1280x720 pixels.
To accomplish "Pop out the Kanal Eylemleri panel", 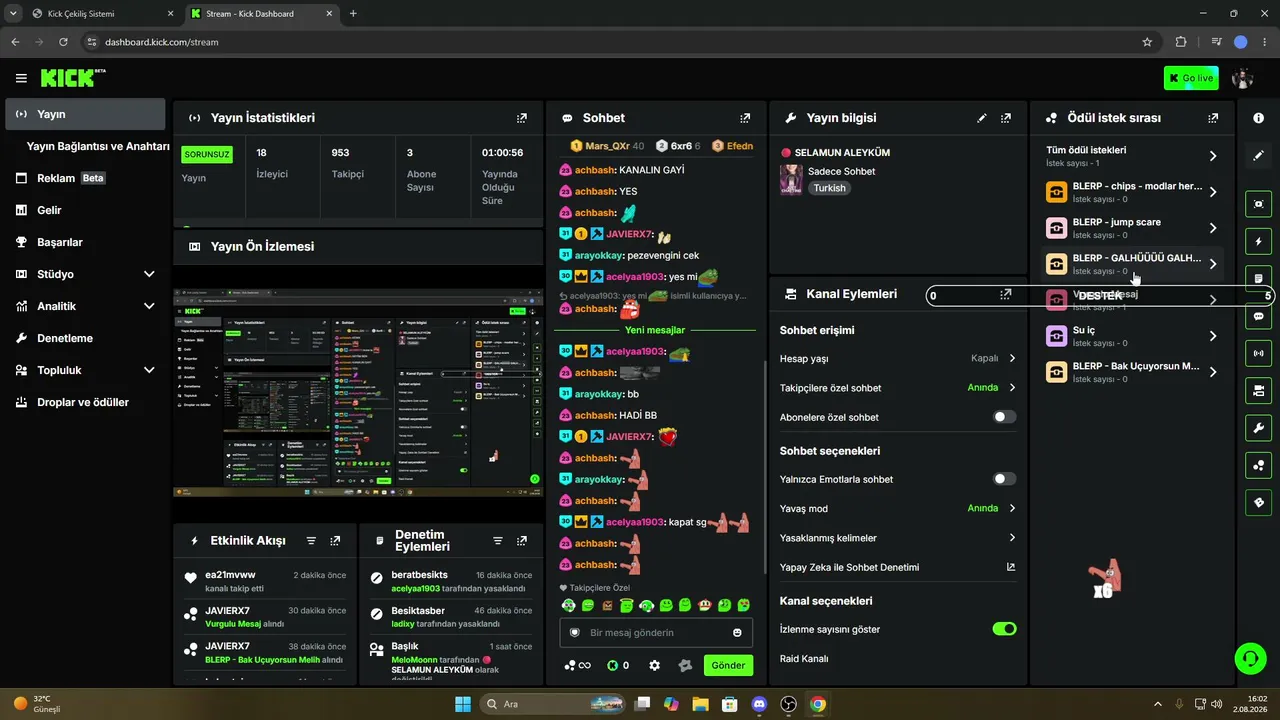I will (1006, 294).
